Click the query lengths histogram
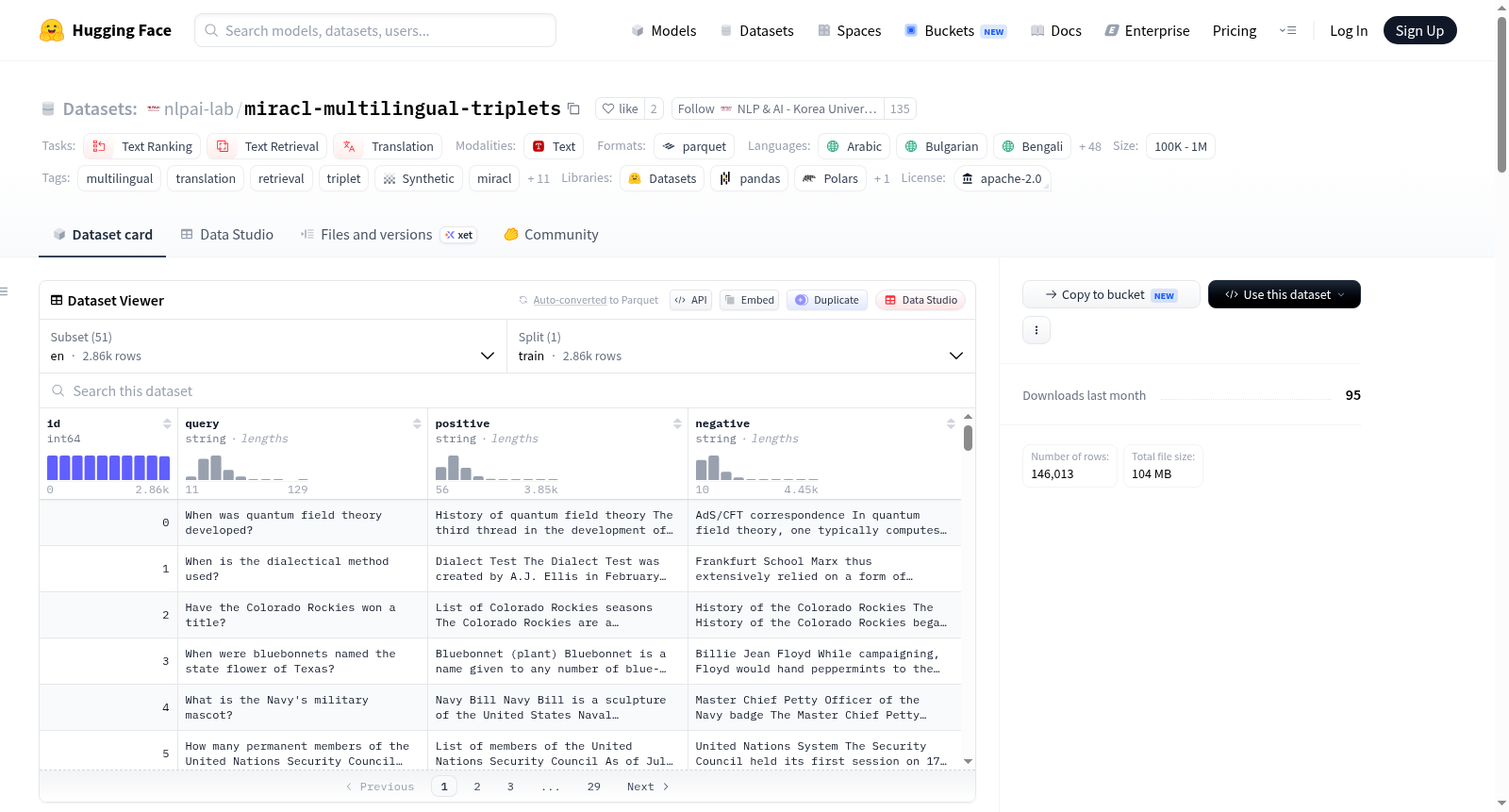Screen dimensions: 1509x812 (x=247, y=468)
